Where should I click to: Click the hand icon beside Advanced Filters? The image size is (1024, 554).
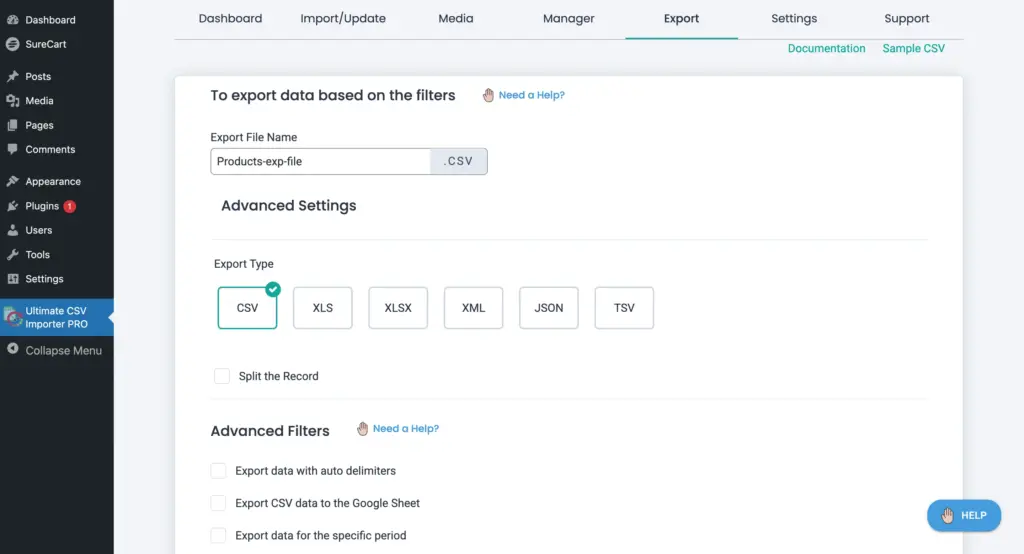pos(362,429)
